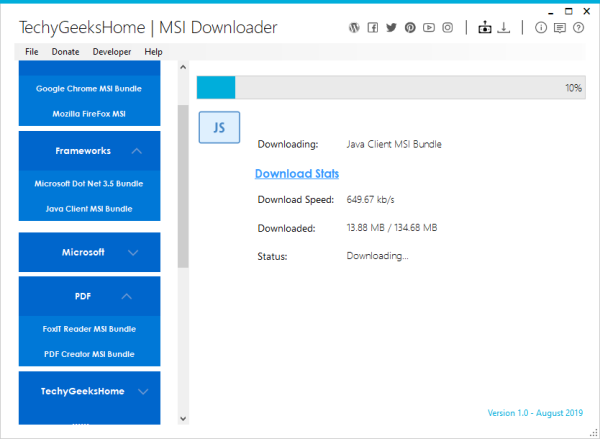The image size is (600, 439).
Task: Open the Twitter profile icon
Action: [391, 28]
